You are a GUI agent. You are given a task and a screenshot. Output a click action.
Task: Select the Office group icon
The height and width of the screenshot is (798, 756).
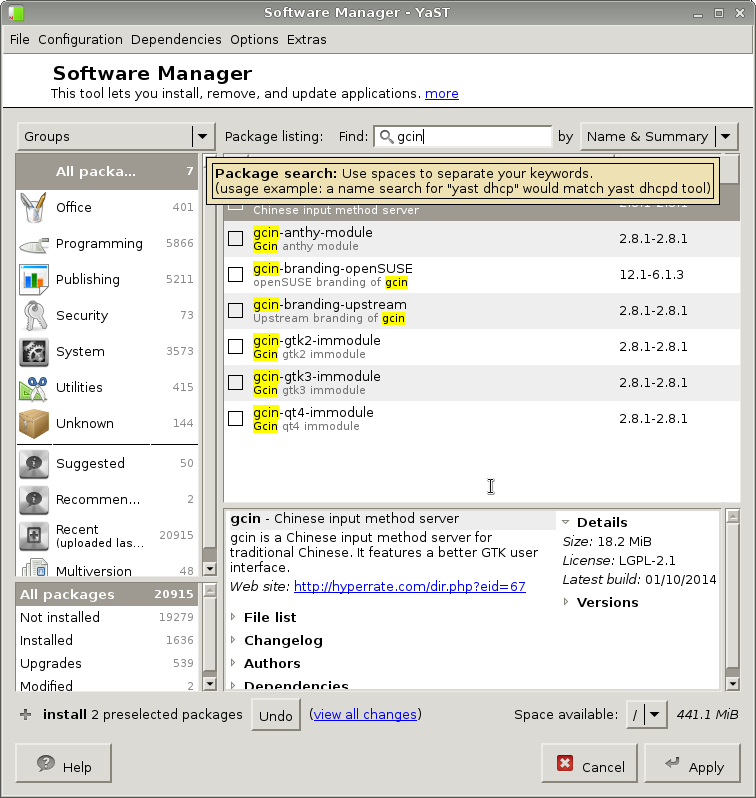click(34, 207)
